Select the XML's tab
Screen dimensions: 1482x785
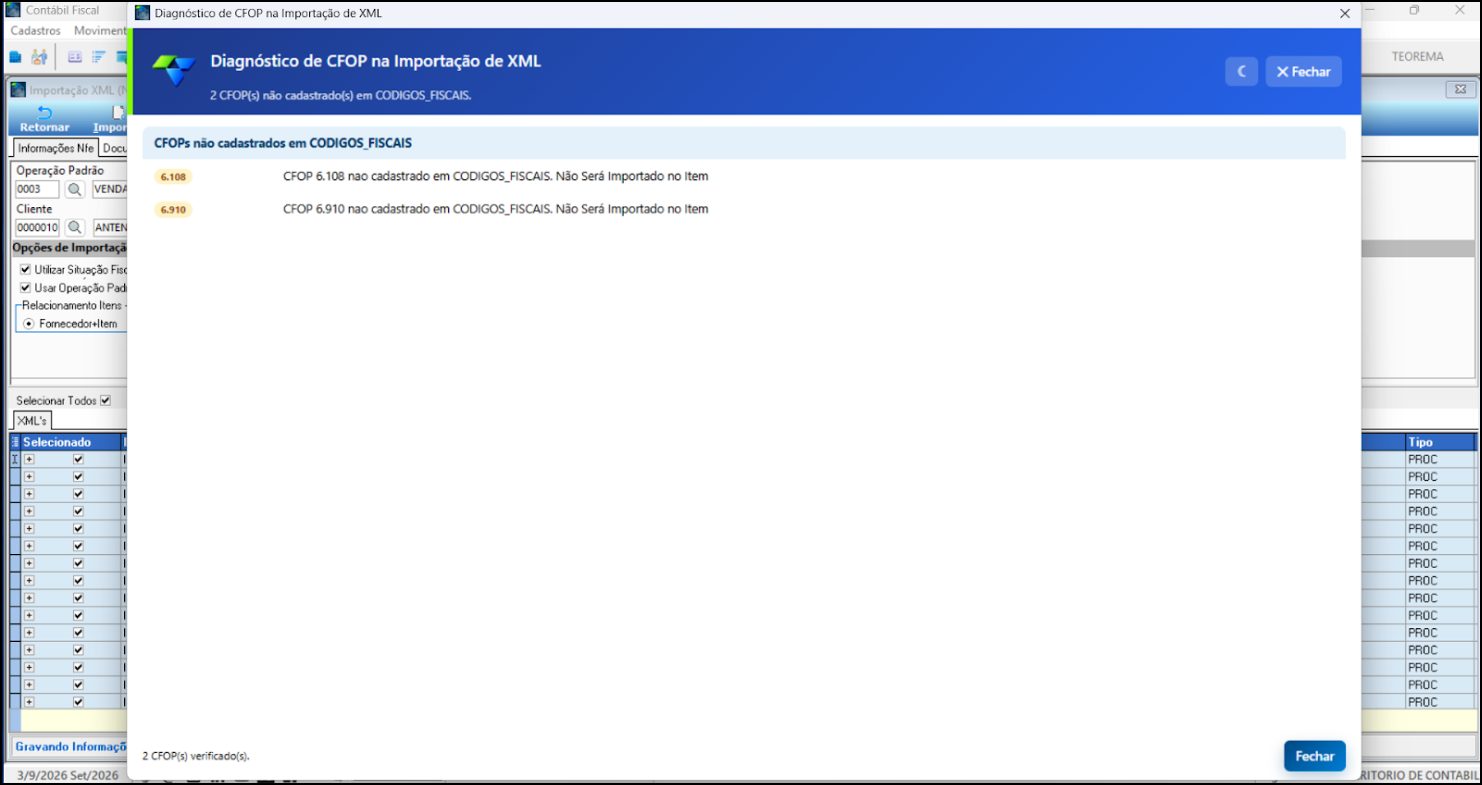[32, 421]
